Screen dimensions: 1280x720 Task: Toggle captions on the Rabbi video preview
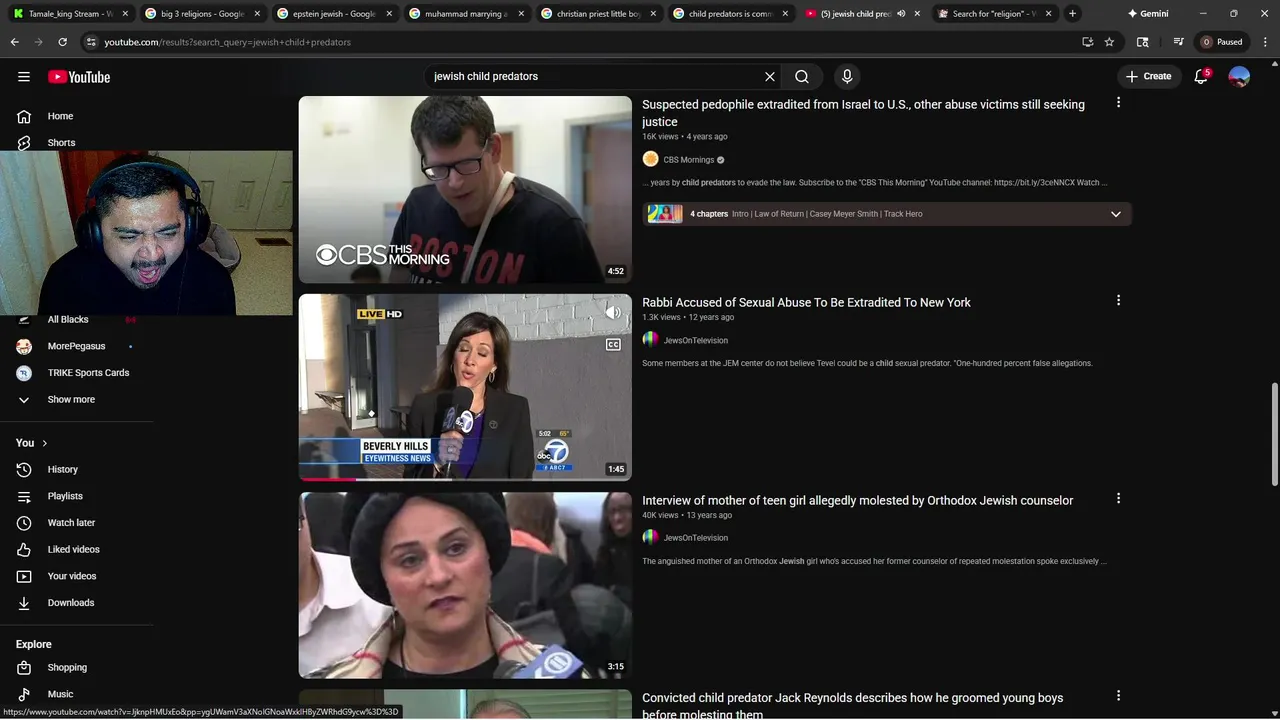point(613,344)
